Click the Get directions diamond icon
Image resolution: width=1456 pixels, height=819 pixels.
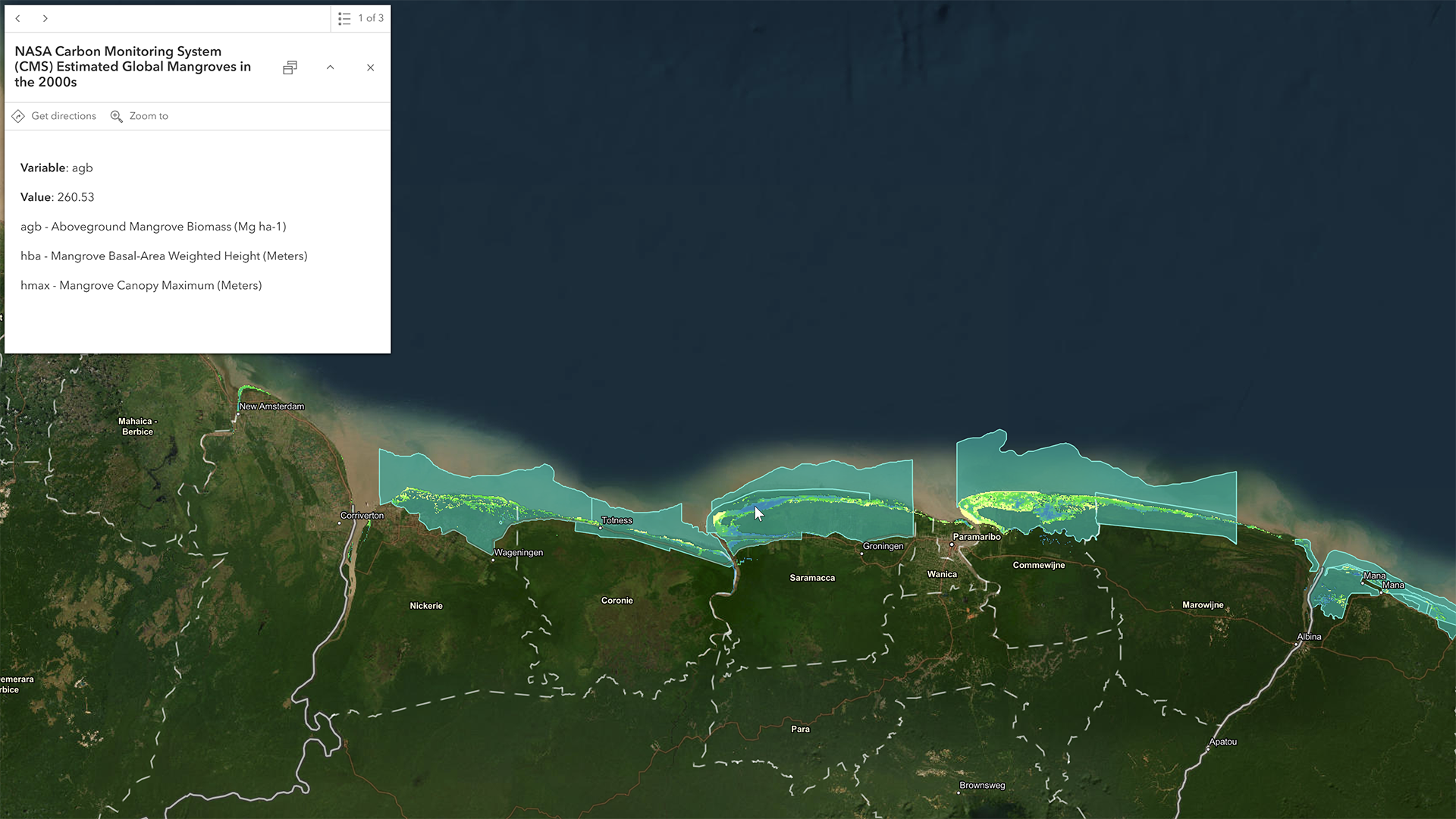[18, 116]
